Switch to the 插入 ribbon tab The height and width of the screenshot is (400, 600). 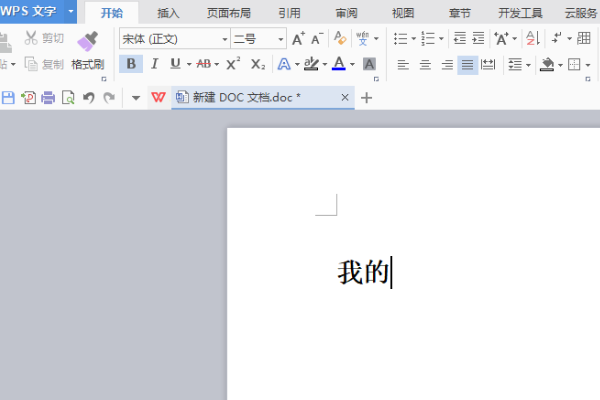168,13
